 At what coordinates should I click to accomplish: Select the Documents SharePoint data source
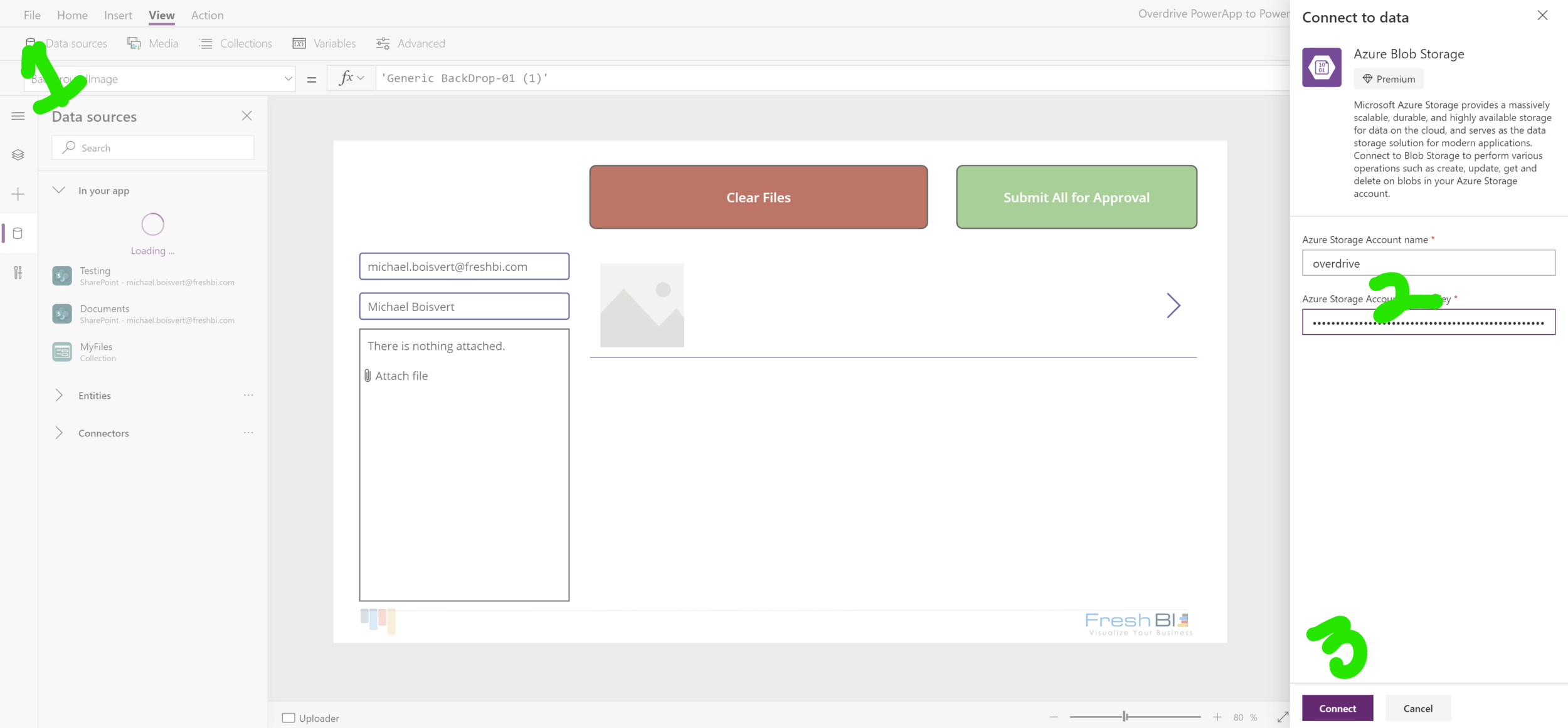pyautogui.click(x=152, y=314)
